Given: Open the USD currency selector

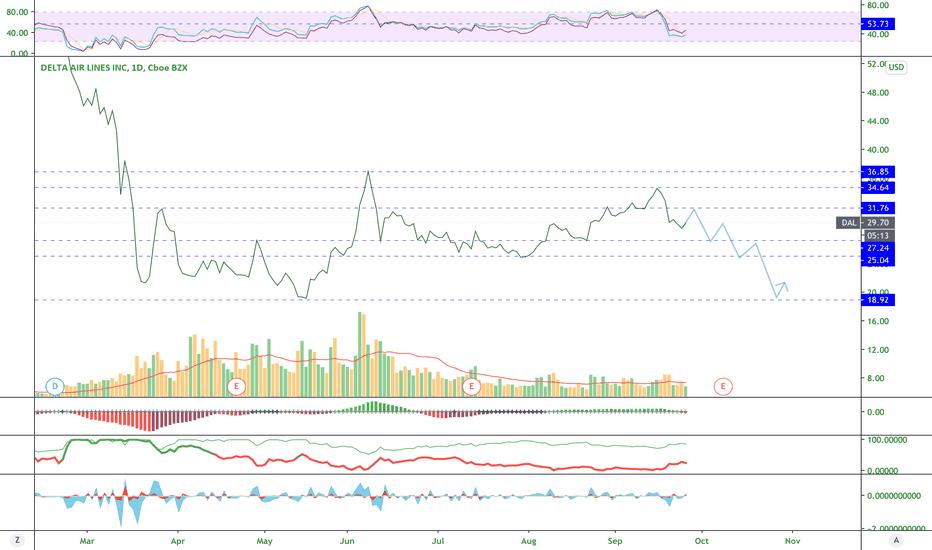Looking at the screenshot, I should 896,67.
